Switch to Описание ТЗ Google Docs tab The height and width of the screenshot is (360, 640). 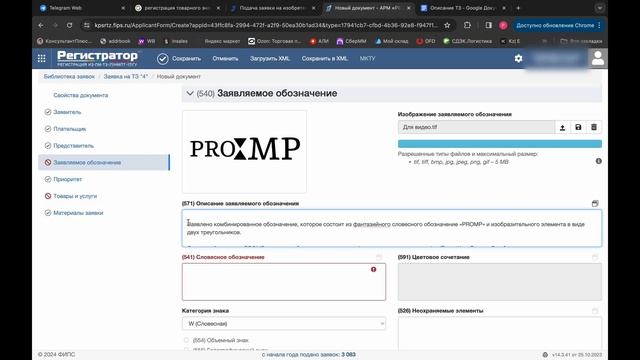point(464,8)
